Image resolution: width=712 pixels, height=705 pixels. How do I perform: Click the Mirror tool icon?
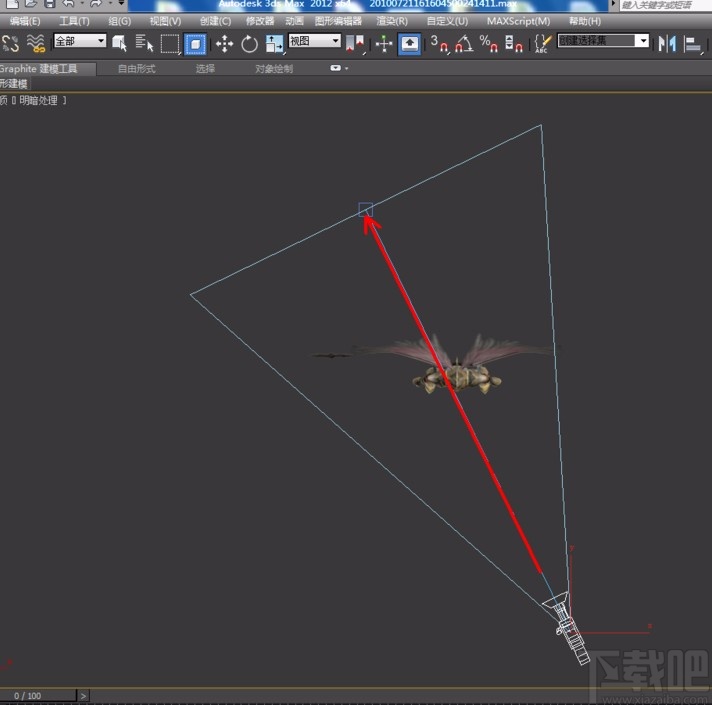[x=668, y=44]
